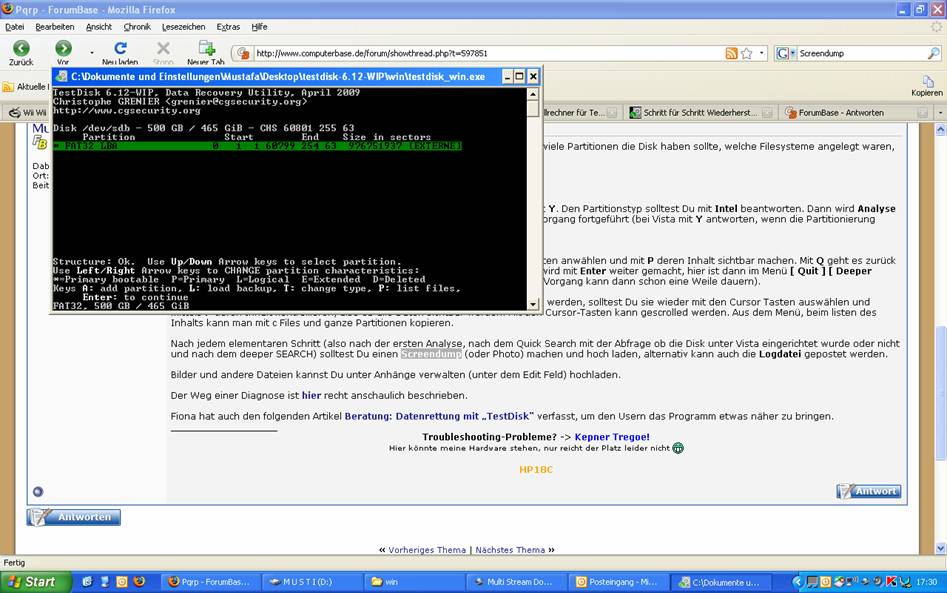Click the Antwort button inside the post
The height and width of the screenshot is (593, 947).
point(868,491)
